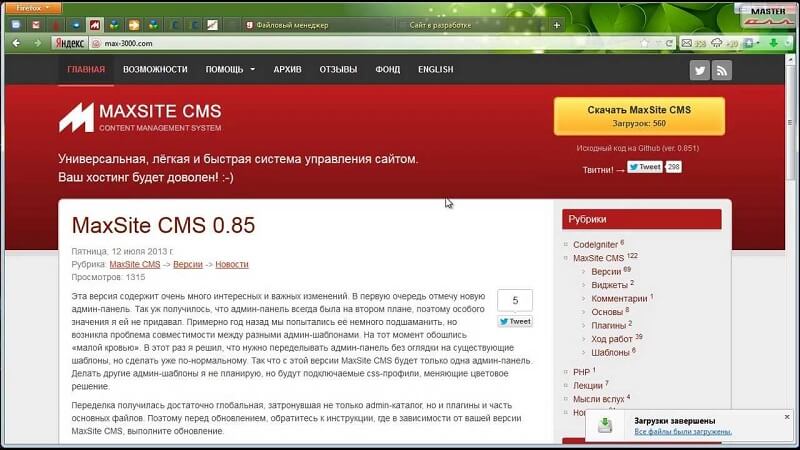Open Комментарии subcategory in sidebar
This screenshot has height=450, width=800.
click(x=619, y=298)
